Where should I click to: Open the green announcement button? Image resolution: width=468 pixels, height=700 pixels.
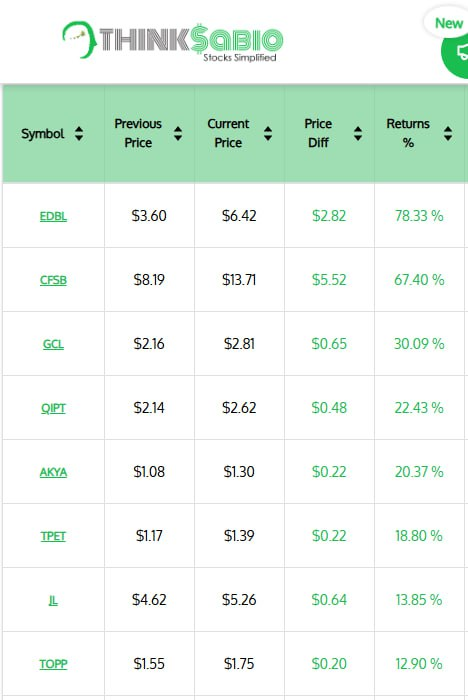(x=455, y=54)
